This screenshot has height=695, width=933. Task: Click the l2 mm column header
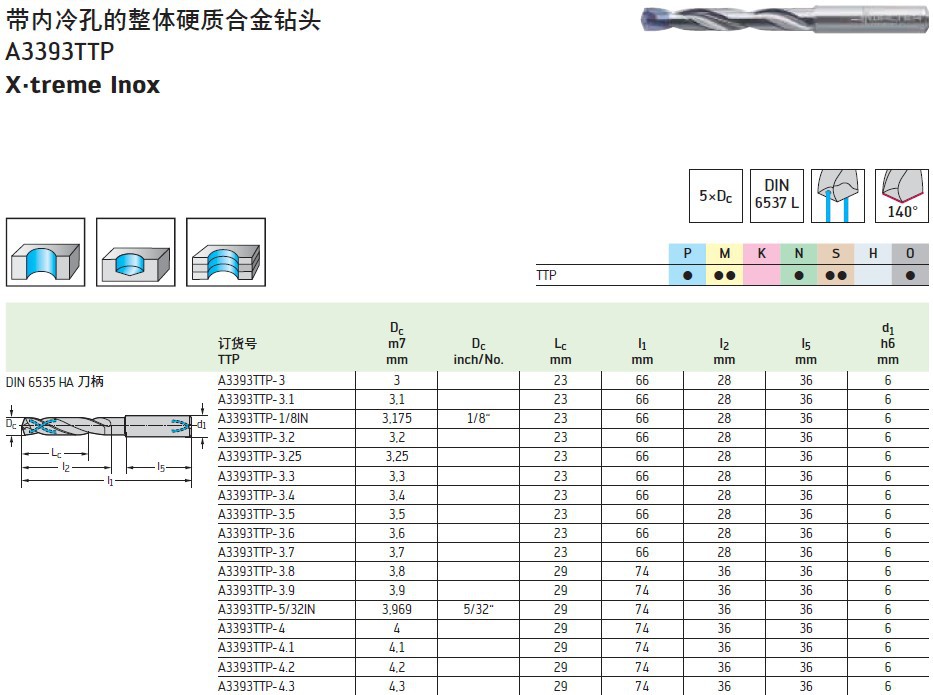tap(724, 352)
